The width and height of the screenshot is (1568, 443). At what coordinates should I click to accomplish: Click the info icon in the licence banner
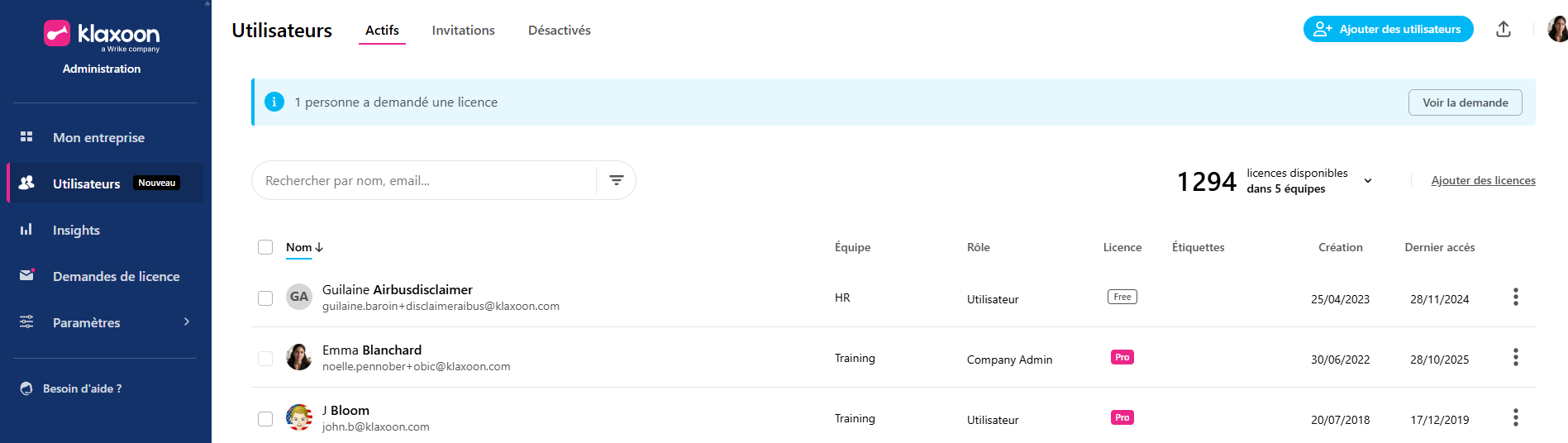(274, 102)
